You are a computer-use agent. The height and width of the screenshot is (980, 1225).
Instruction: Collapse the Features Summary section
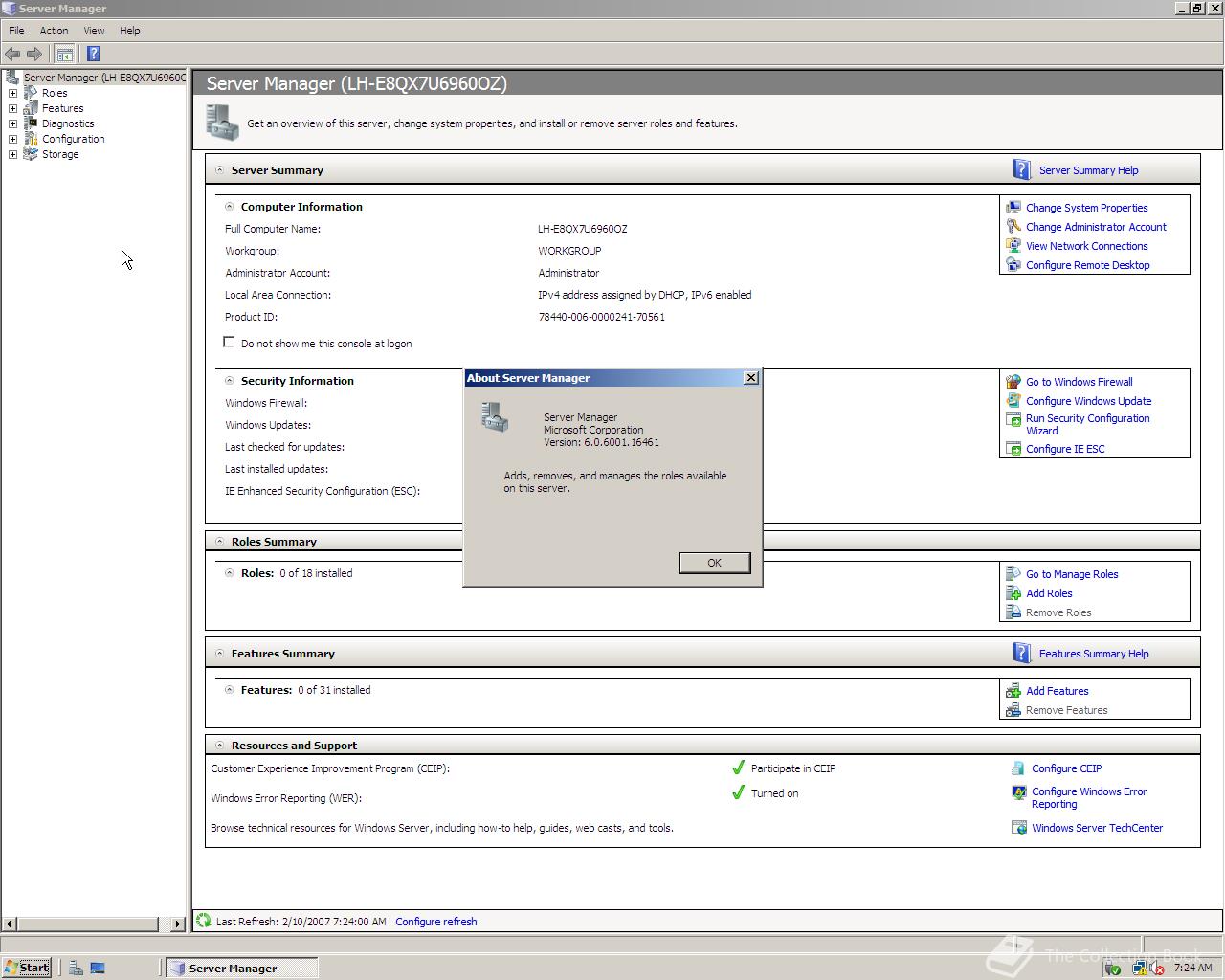tap(219, 653)
